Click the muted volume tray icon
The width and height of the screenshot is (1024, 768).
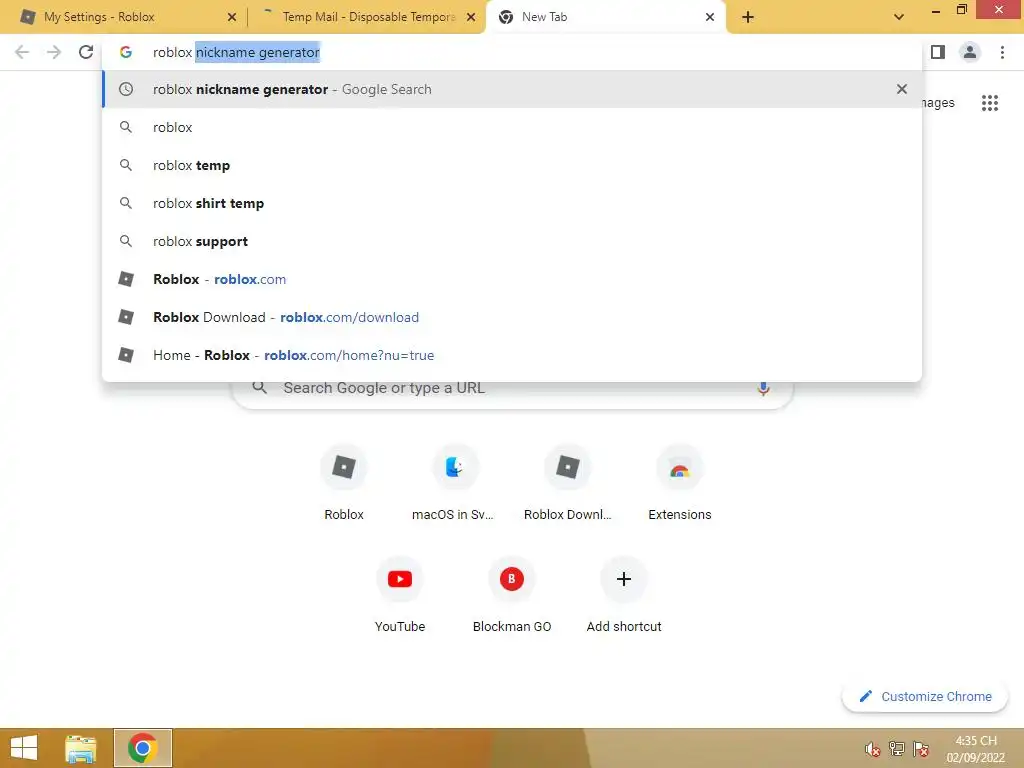[872, 749]
